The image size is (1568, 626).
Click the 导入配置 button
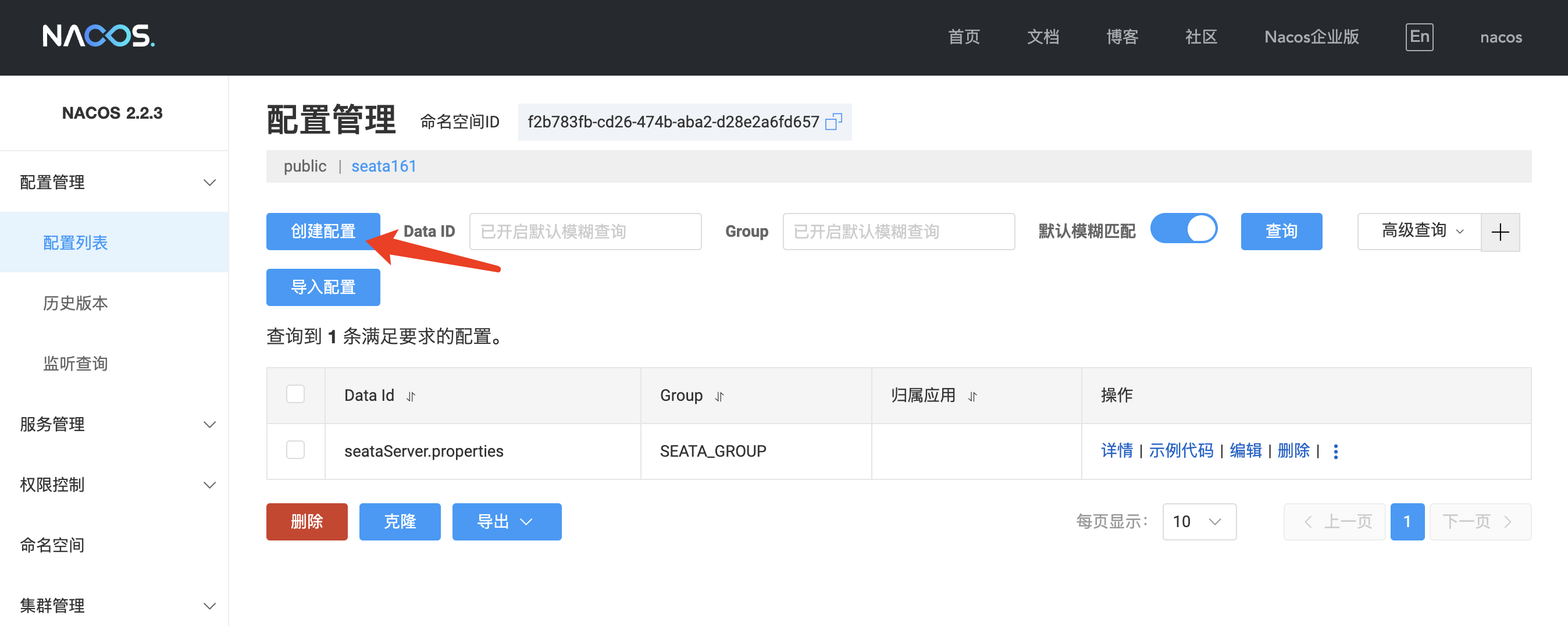(323, 287)
